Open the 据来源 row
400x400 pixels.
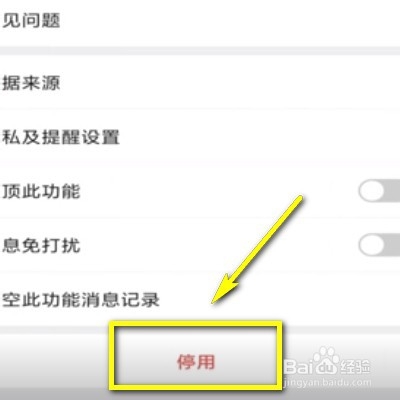tap(200, 82)
